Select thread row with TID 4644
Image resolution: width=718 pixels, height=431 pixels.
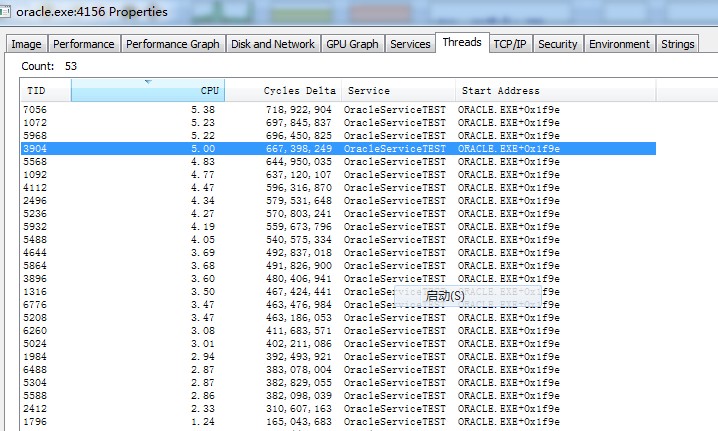338,252
